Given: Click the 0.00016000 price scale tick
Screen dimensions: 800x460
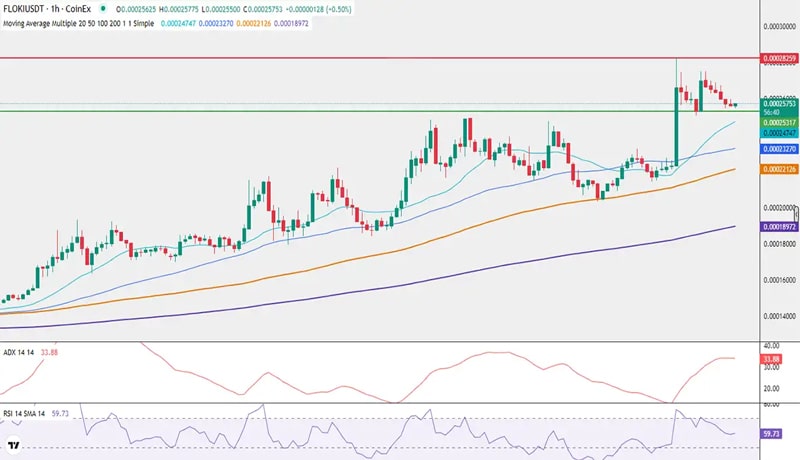Looking at the screenshot, I should point(779,280).
